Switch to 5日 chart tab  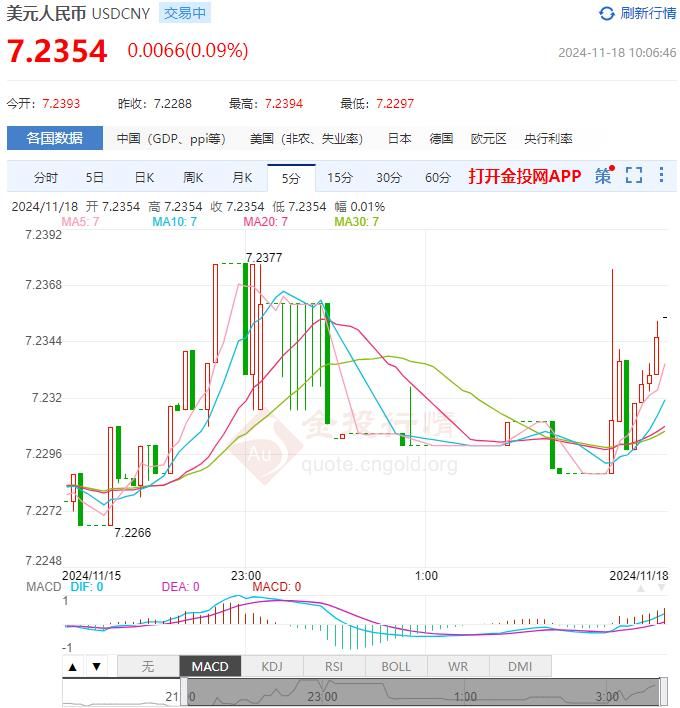click(x=95, y=177)
